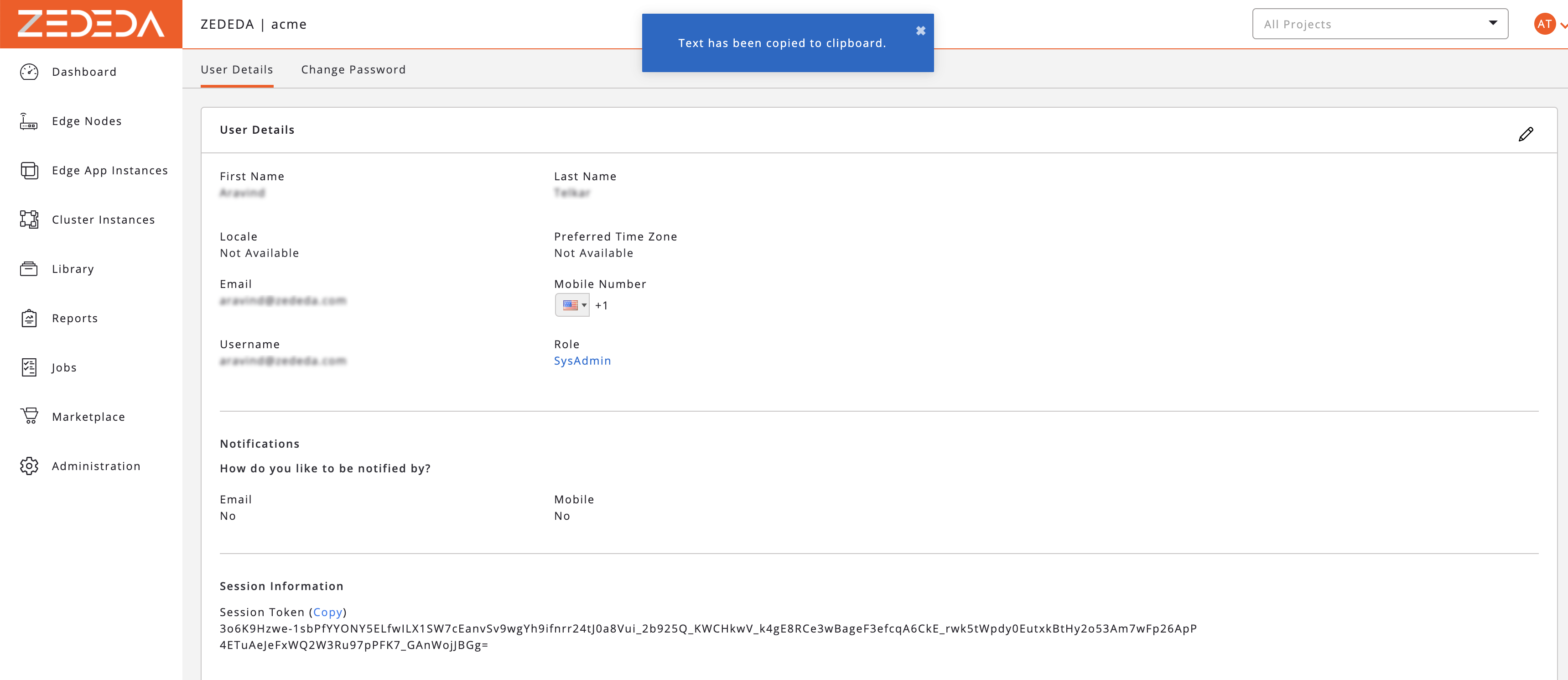The image size is (1568, 680).
Task: Open the SysAdmin role link
Action: tap(582, 360)
